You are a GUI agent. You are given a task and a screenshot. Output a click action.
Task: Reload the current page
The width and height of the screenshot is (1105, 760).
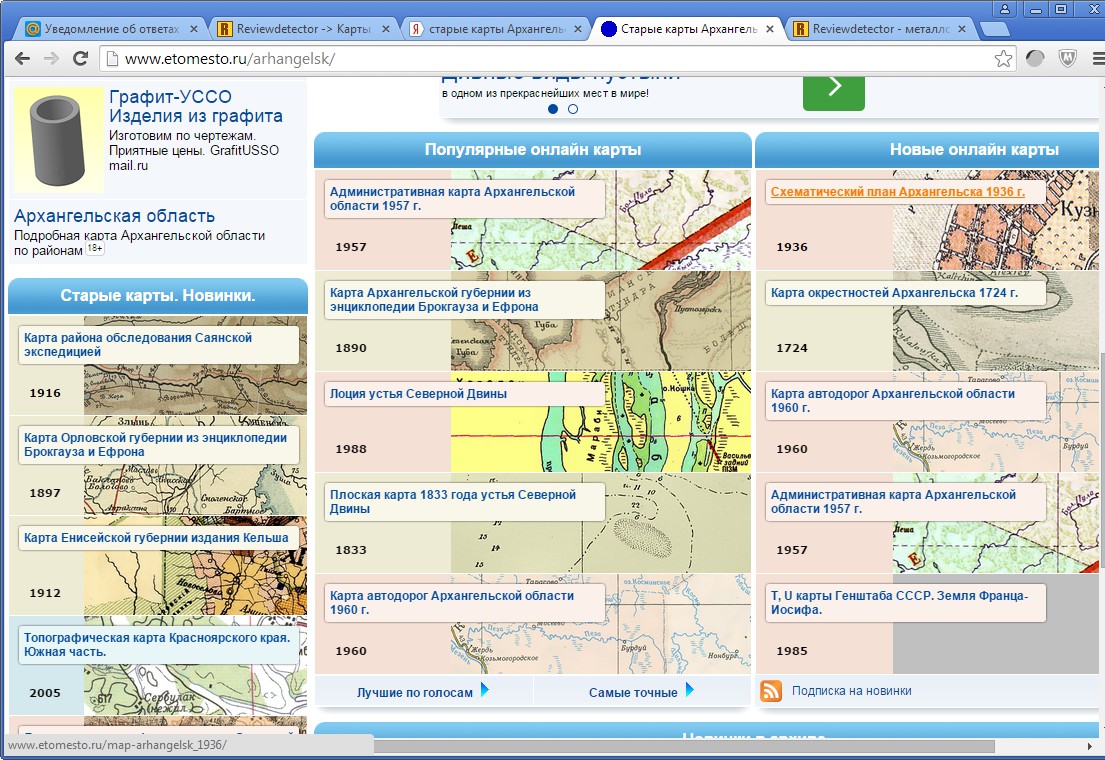(79, 59)
